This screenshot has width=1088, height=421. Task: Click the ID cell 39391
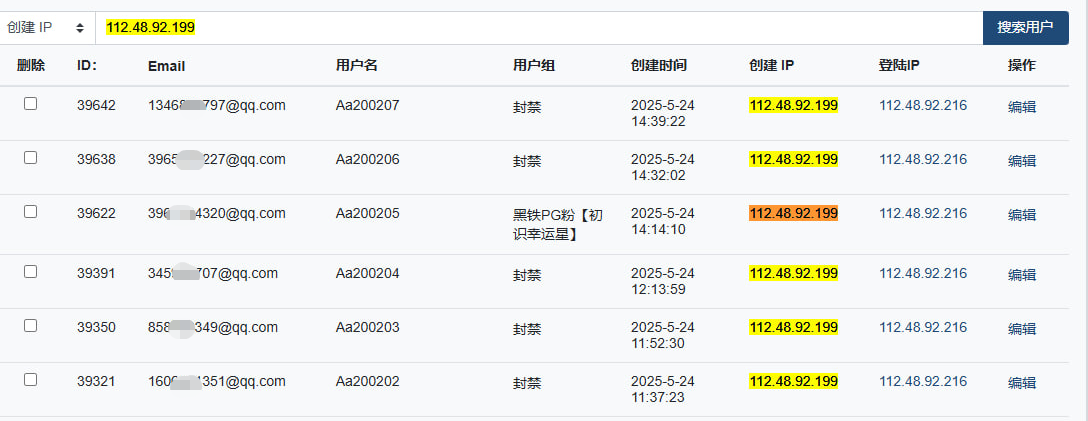pyautogui.click(x=96, y=273)
